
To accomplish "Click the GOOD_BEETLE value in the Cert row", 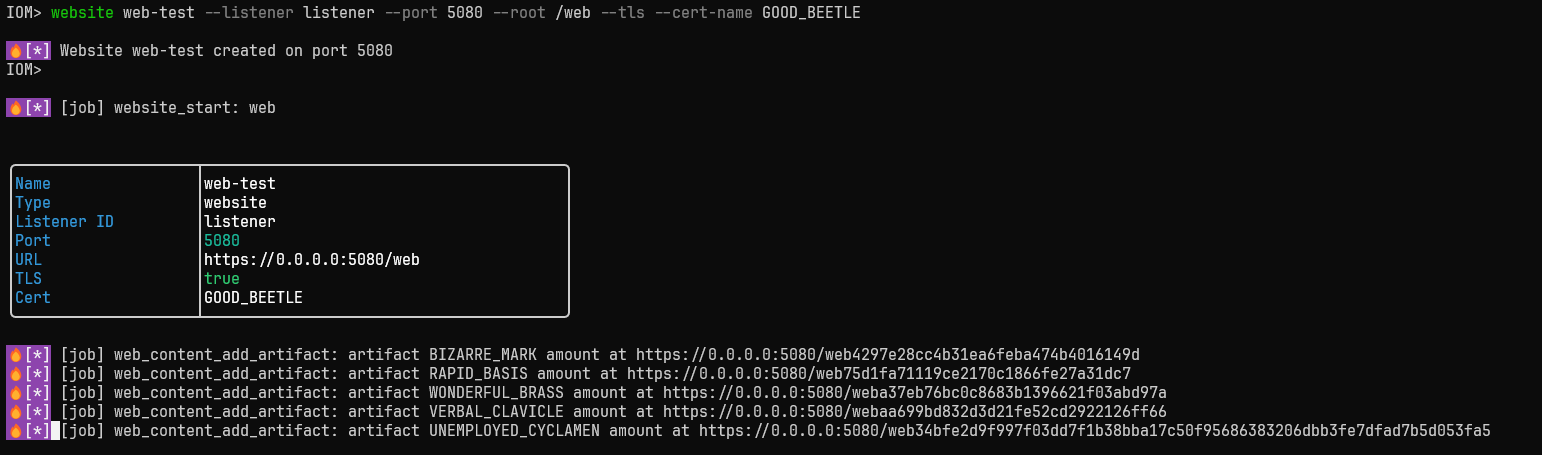I will tap(253, 298).
